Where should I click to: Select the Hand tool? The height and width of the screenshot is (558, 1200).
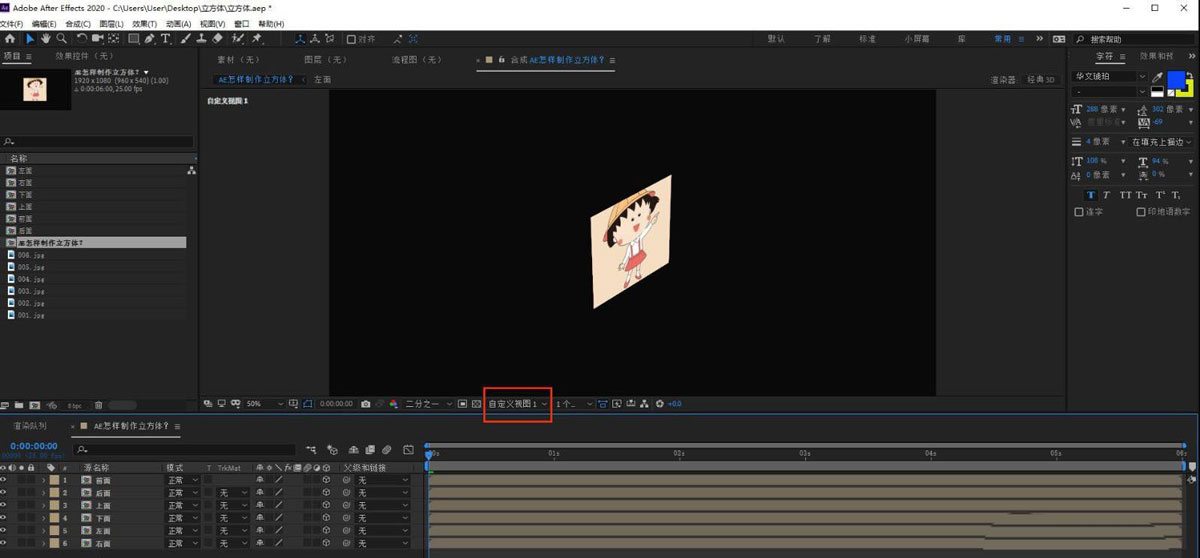click(46, 40)
